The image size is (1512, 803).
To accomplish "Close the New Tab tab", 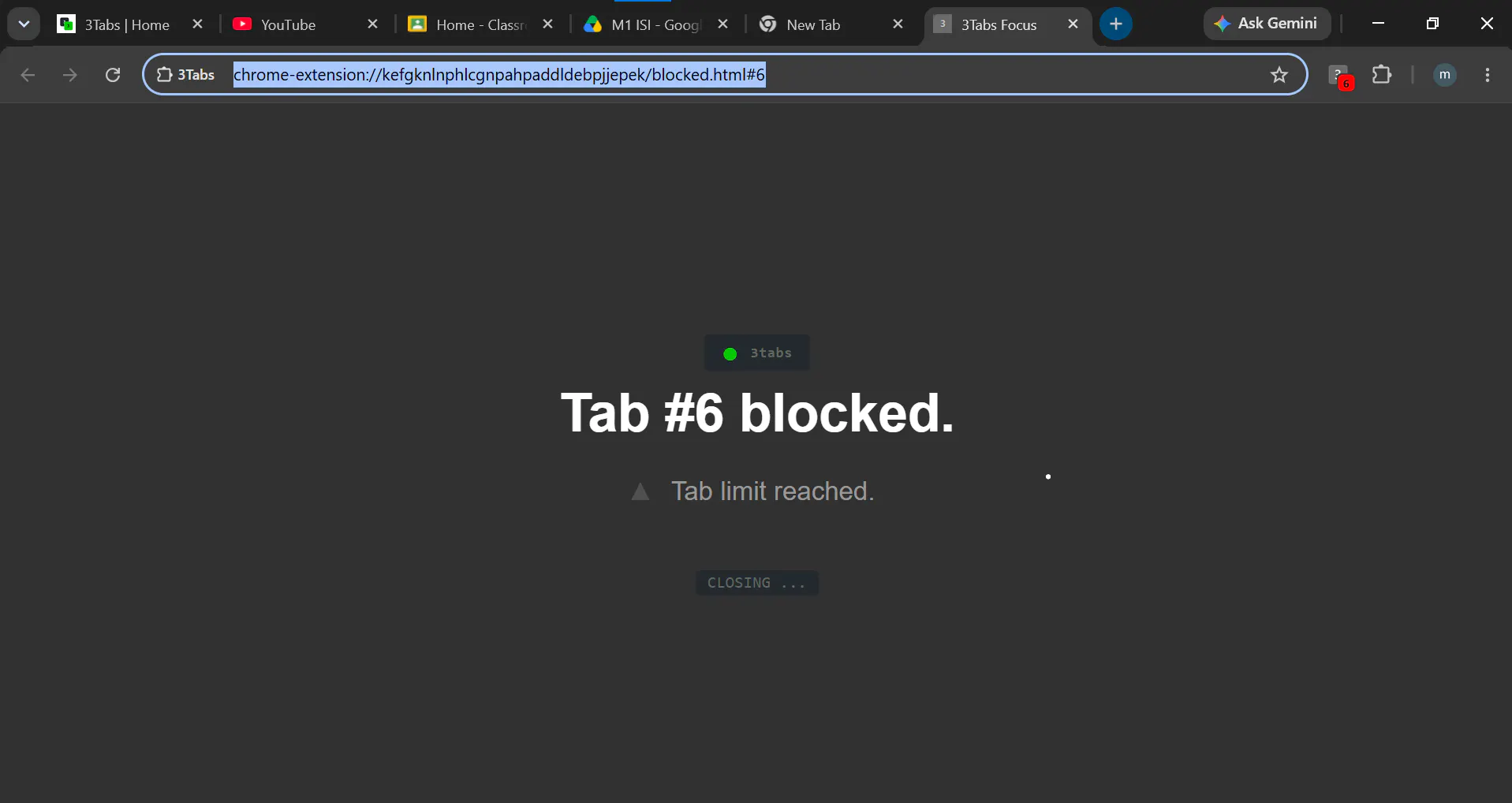I will [898, 24].
